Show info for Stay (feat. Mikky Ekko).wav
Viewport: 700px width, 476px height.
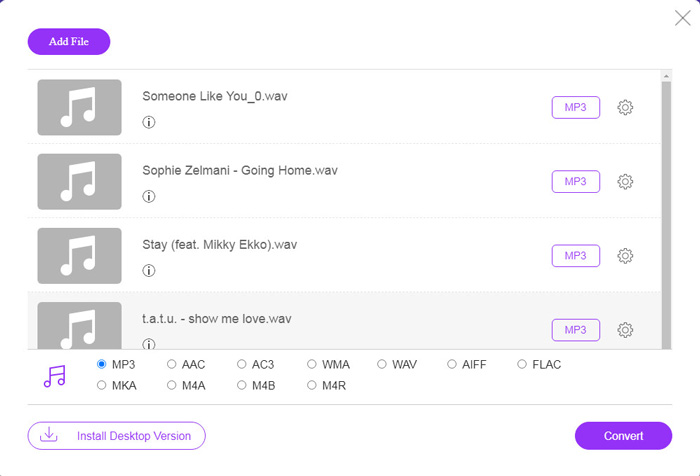tap(149, 270)
